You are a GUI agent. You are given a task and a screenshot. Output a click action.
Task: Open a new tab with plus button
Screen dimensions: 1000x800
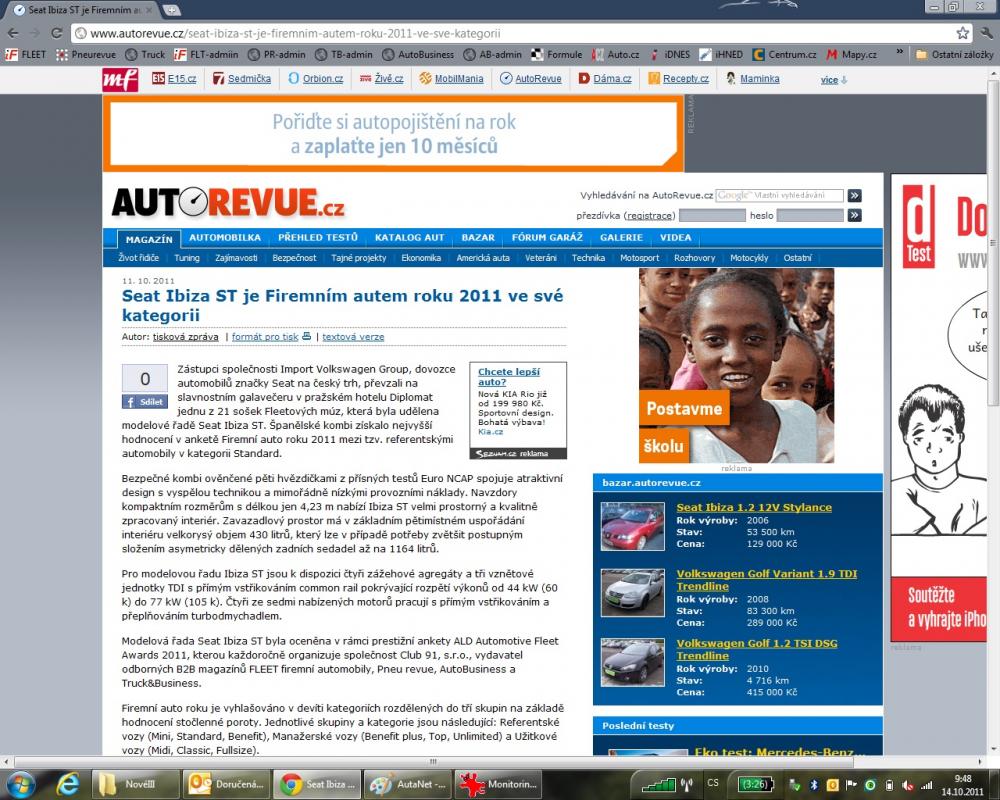[172, 10]
